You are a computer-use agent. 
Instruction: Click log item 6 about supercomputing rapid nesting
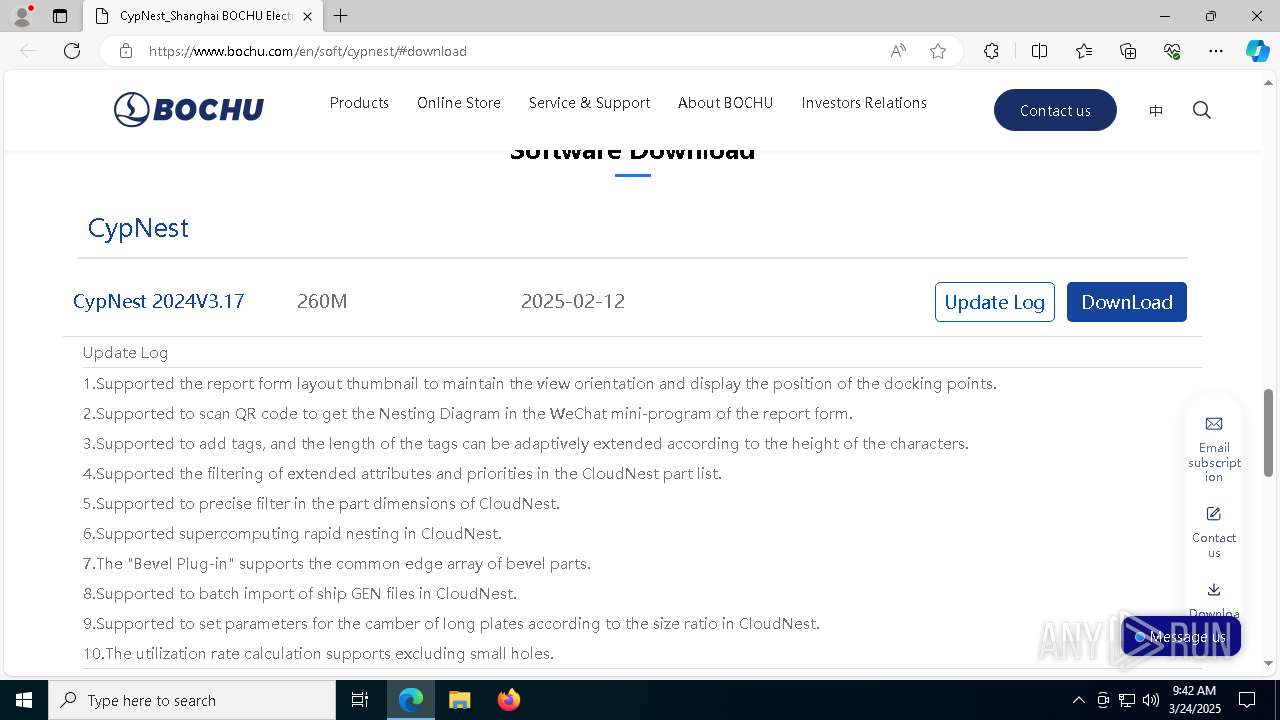point(292,533)
